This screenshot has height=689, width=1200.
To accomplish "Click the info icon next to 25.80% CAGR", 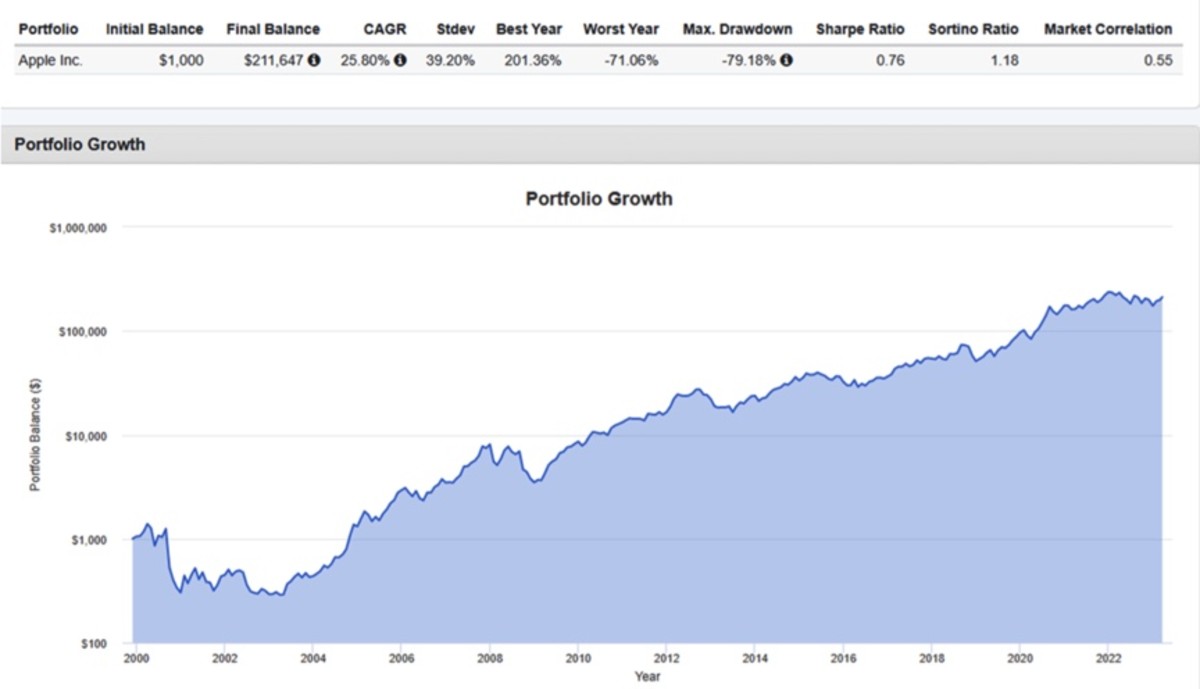I will point(400,60).
